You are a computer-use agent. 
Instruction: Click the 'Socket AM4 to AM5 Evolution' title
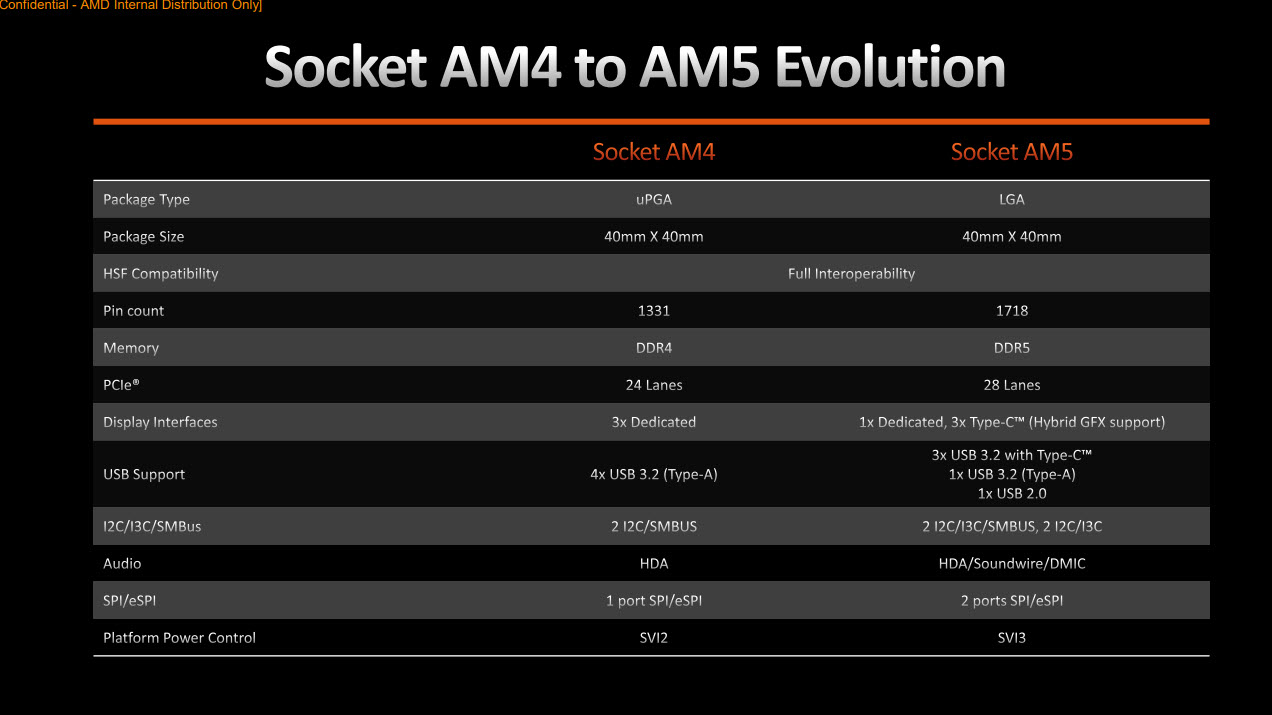[x=635, y=68]
